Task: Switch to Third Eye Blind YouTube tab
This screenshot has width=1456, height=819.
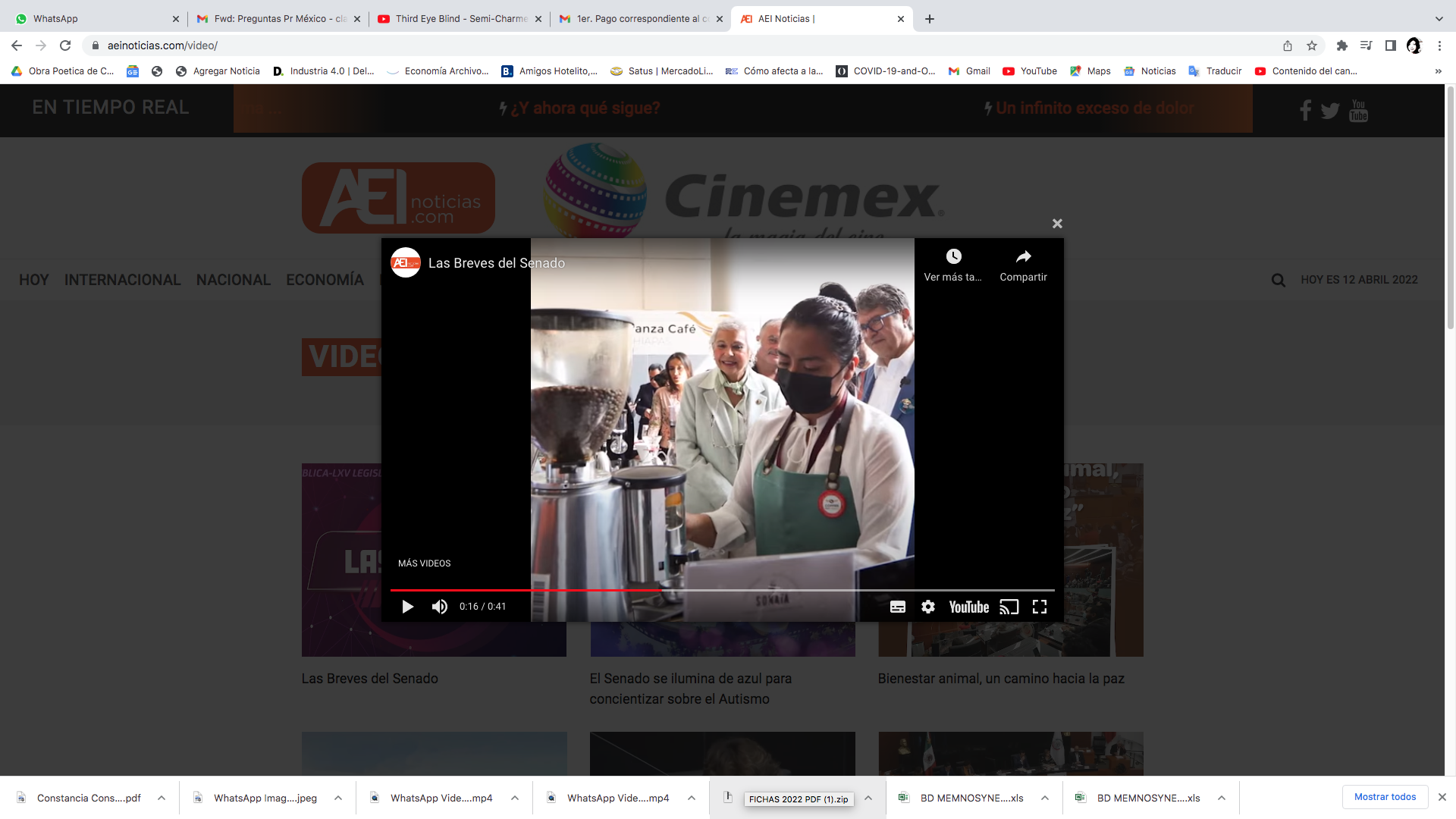Action: pyautogui.click(x=459, y=19)
